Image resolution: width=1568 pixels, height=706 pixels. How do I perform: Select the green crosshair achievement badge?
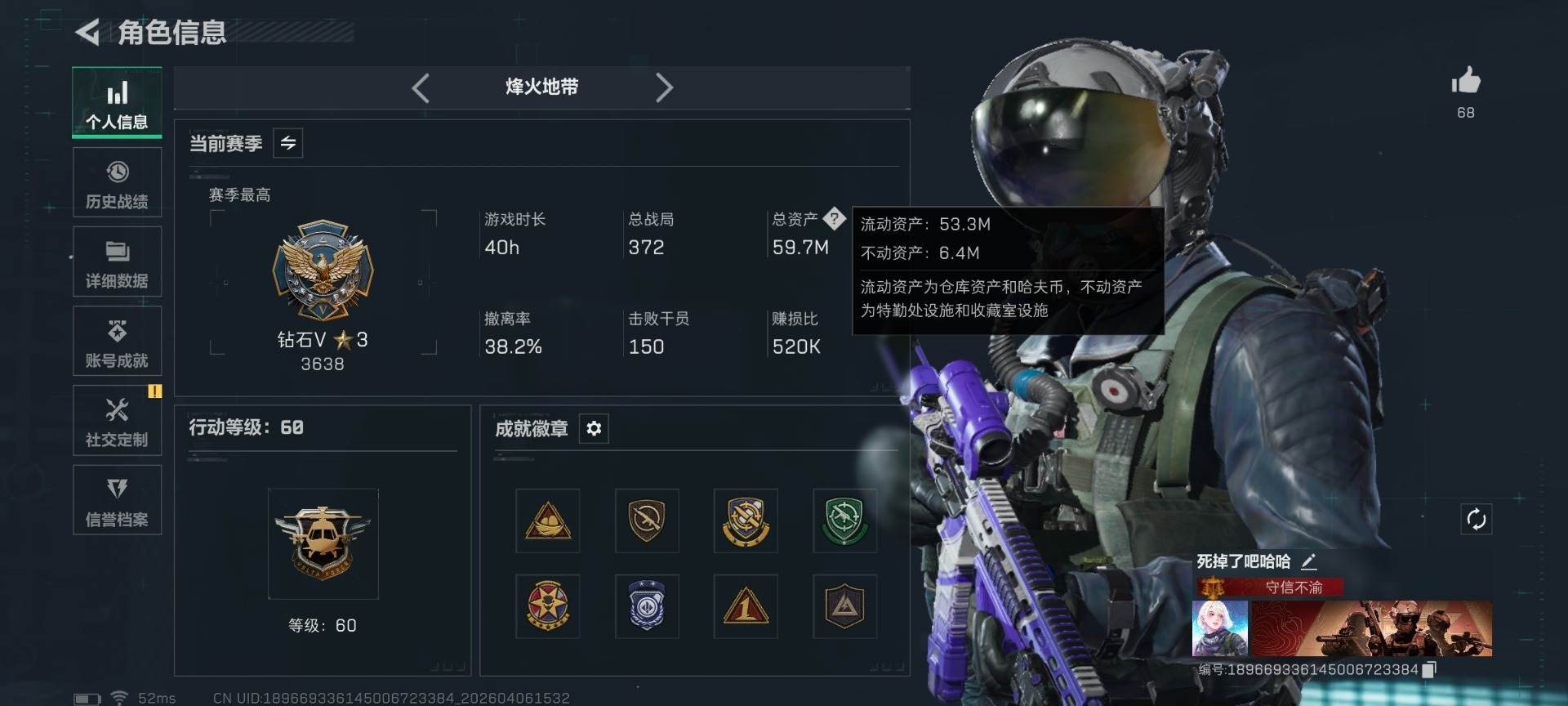[x=844, y=521]
